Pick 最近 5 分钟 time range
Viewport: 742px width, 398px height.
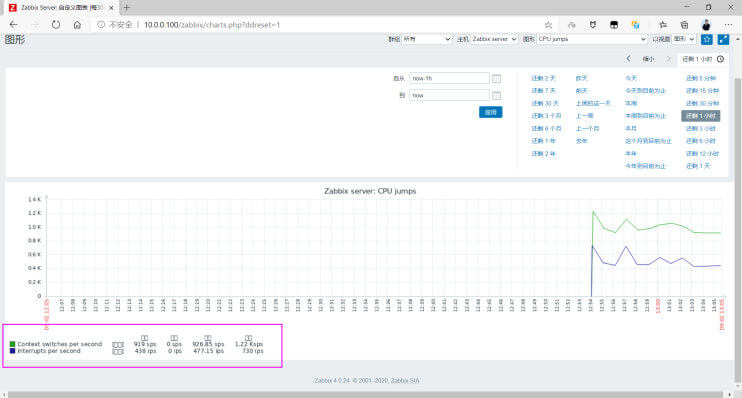(x=701, y=78)
